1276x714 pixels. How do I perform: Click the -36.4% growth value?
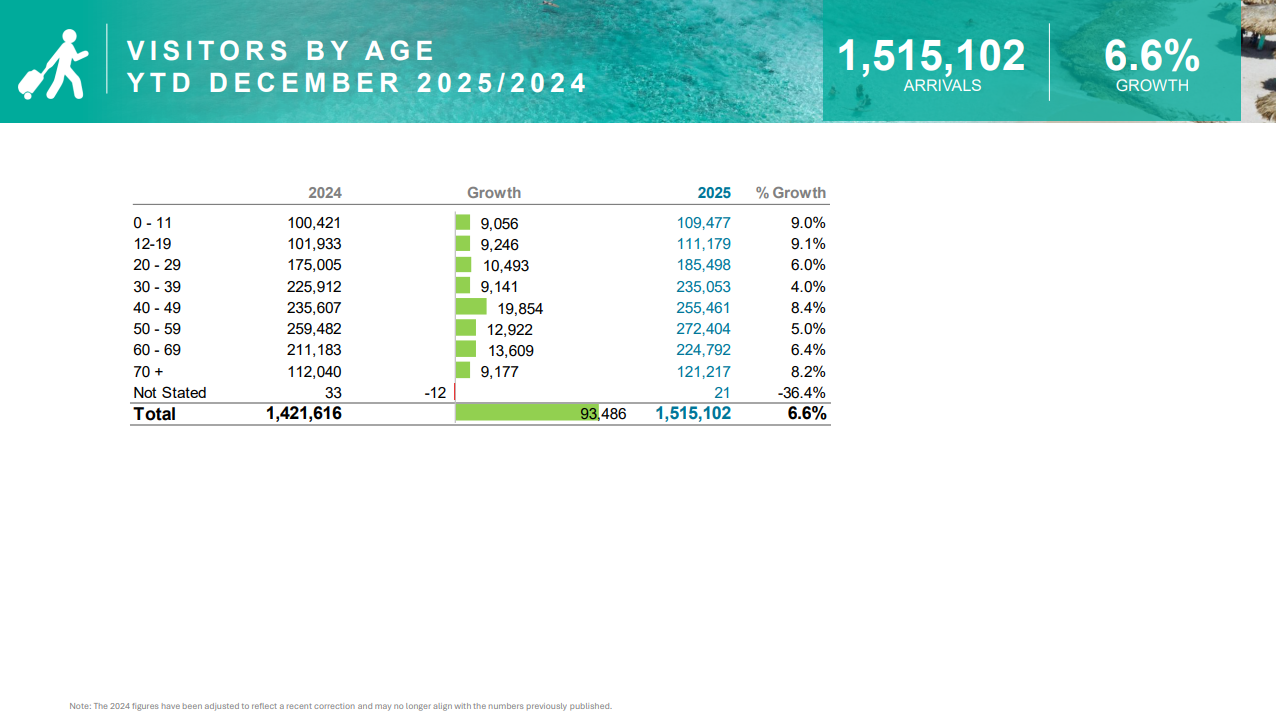(x=802, y=391)
